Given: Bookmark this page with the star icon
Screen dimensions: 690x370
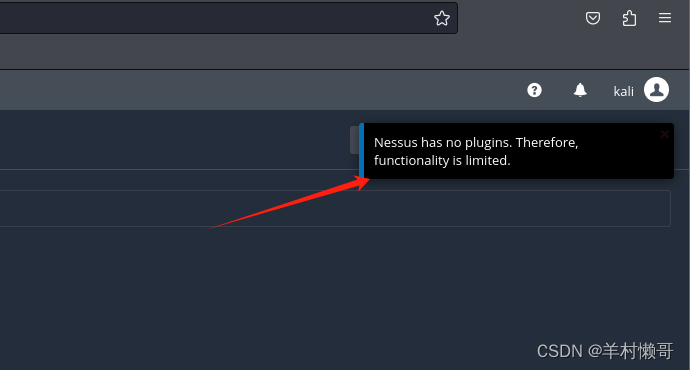Looking at the screenshot, I should coord(442,18).
